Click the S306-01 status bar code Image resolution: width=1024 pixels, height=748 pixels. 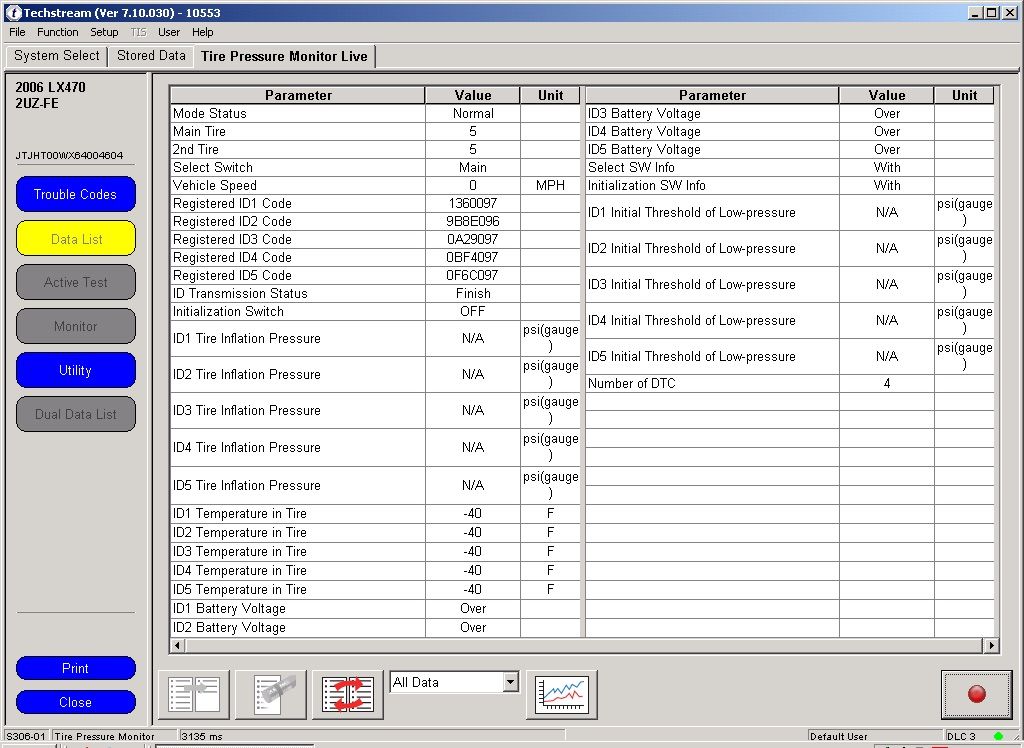(25, 736)
